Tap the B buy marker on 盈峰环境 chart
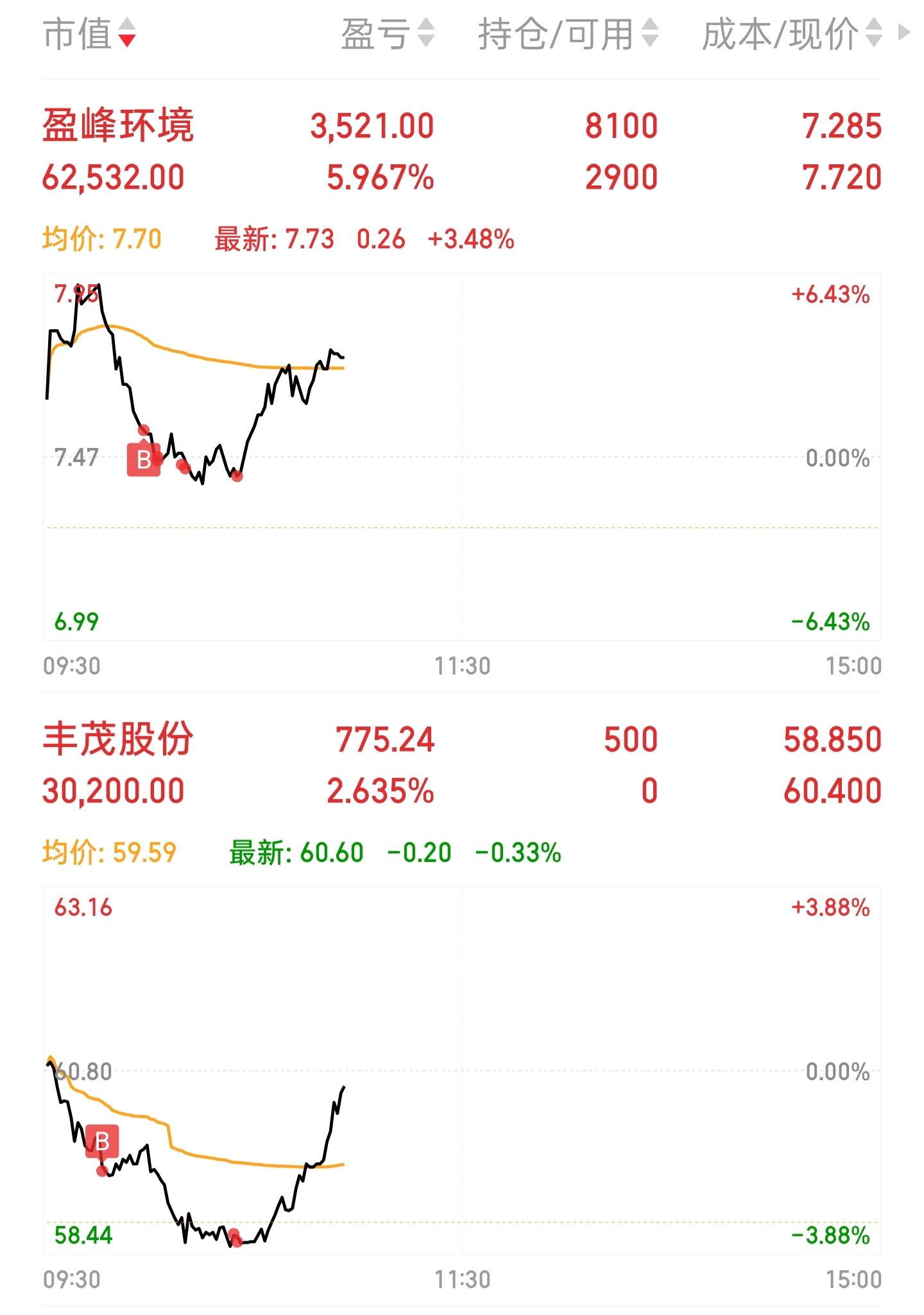 pyautogui.click(x=144, y=460)
